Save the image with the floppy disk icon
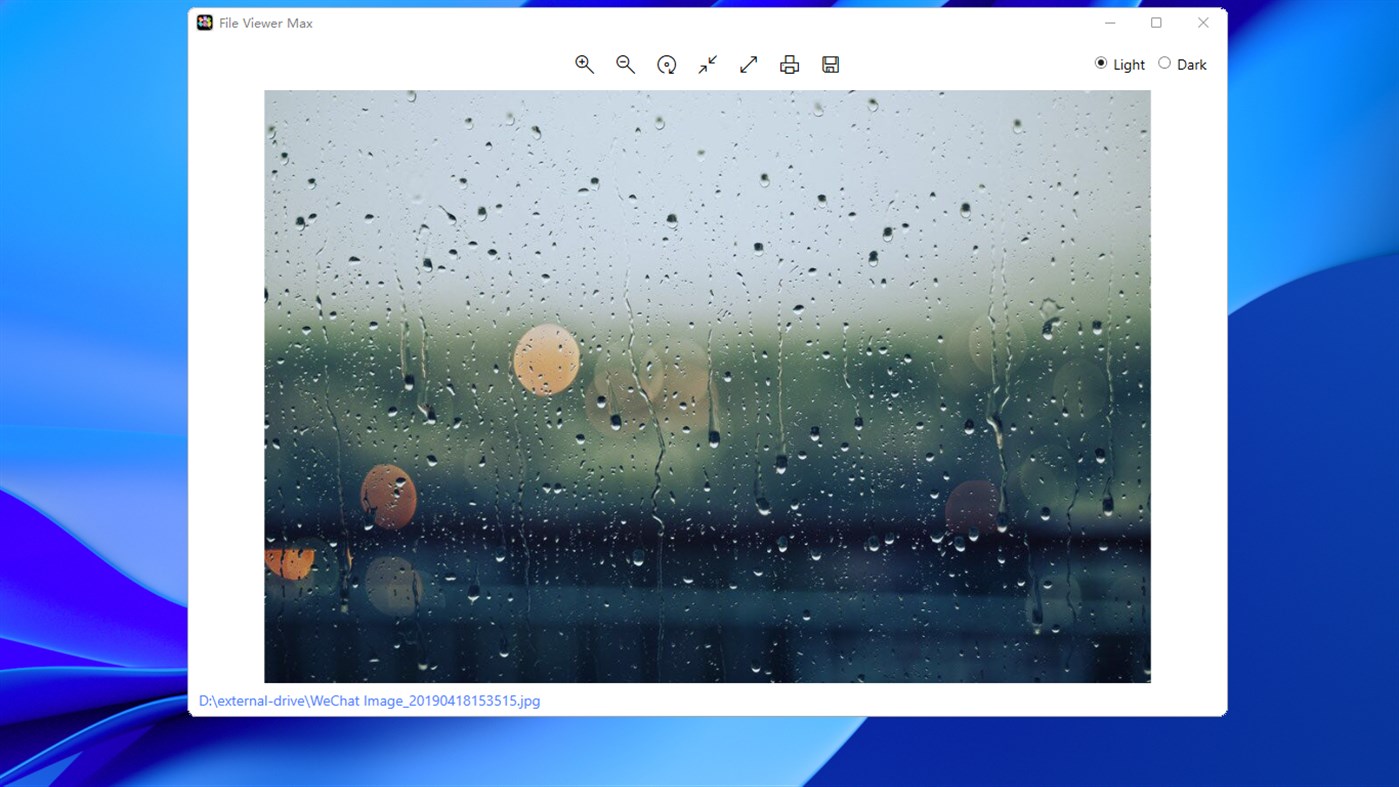1399x787 pixels. pos(830,64)
